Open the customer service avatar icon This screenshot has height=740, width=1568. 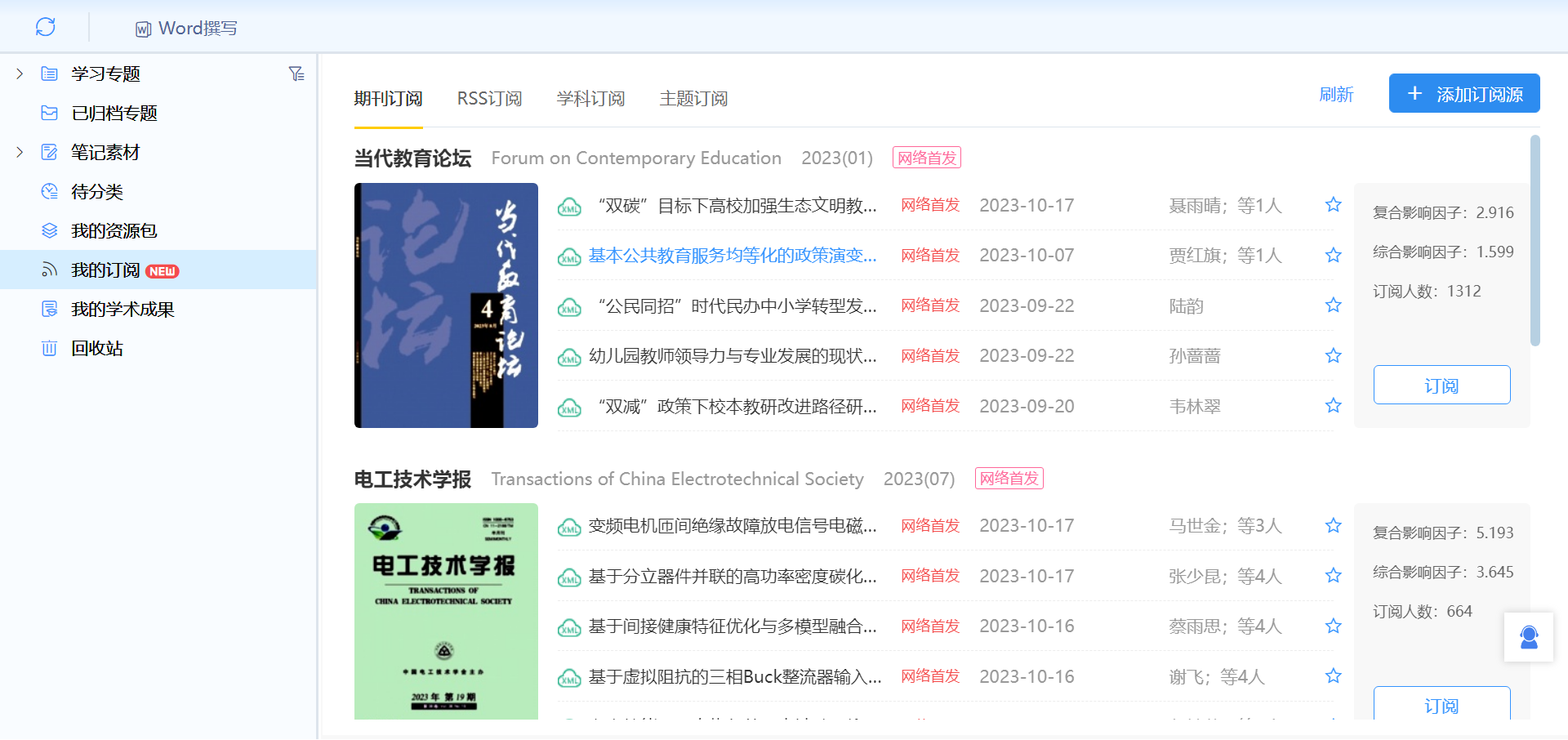tap(1529, 637)
